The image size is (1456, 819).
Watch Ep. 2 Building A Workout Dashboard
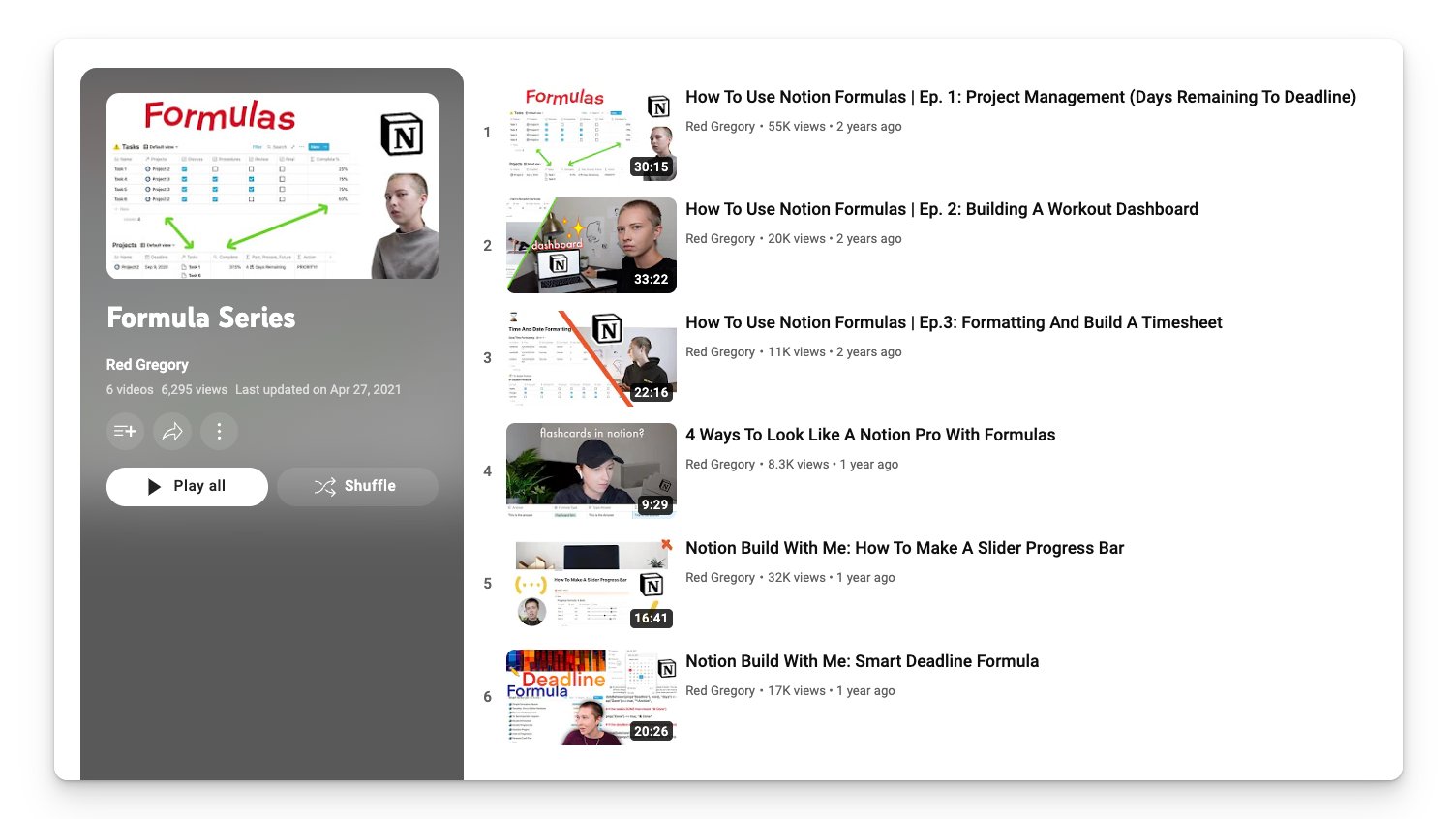942,209
